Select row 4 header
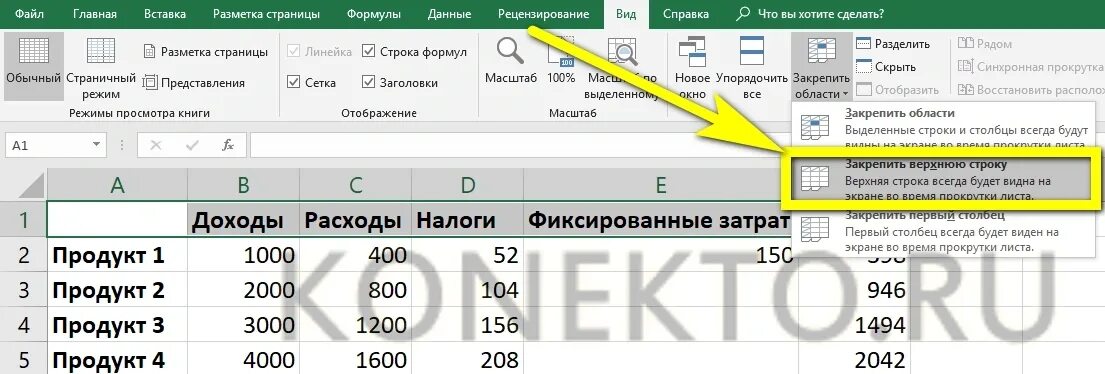Screen dimensions: 1105x374 [x=23, y=324]
